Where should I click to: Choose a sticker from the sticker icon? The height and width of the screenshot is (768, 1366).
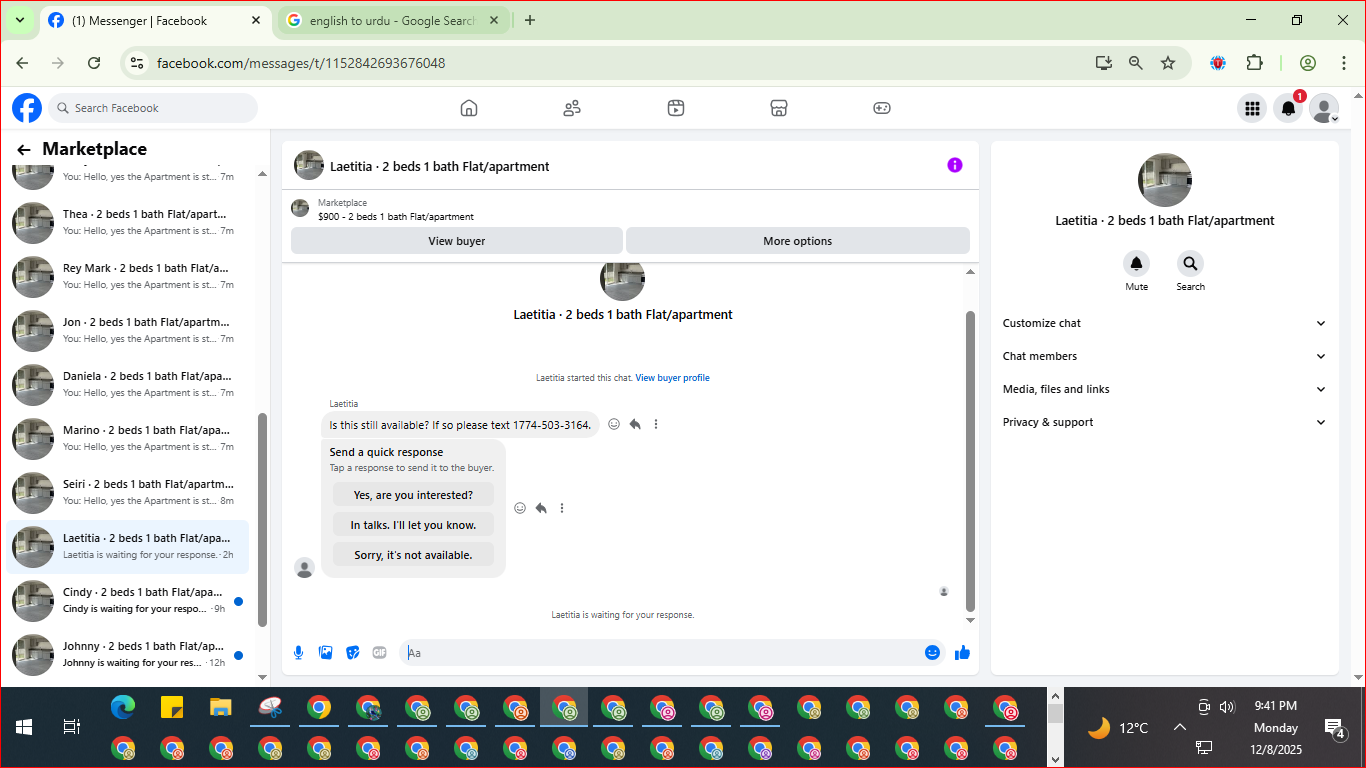tap(352, 653)
